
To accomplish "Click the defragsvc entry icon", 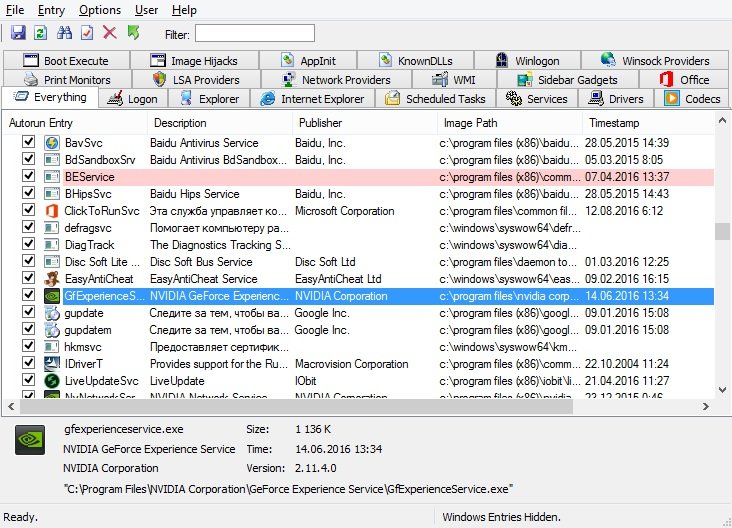I will (x=52, y=228).
